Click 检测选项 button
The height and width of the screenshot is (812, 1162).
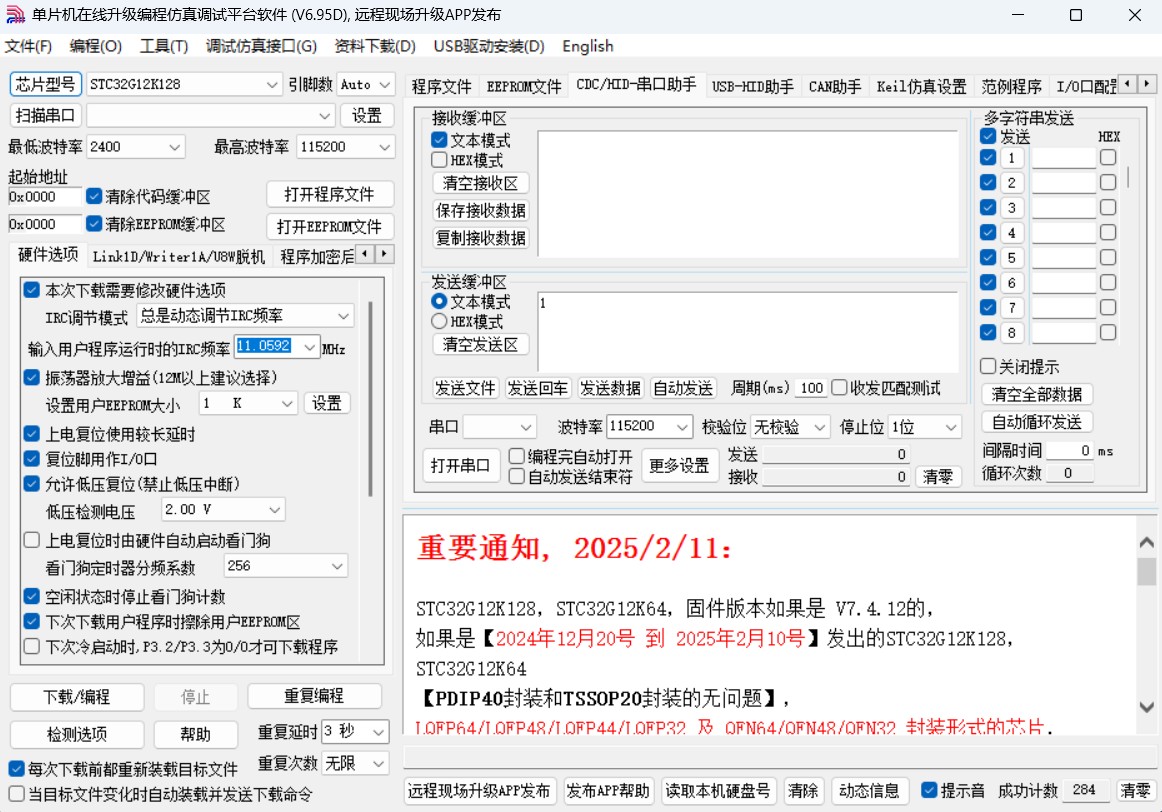(x=76, y=734)
